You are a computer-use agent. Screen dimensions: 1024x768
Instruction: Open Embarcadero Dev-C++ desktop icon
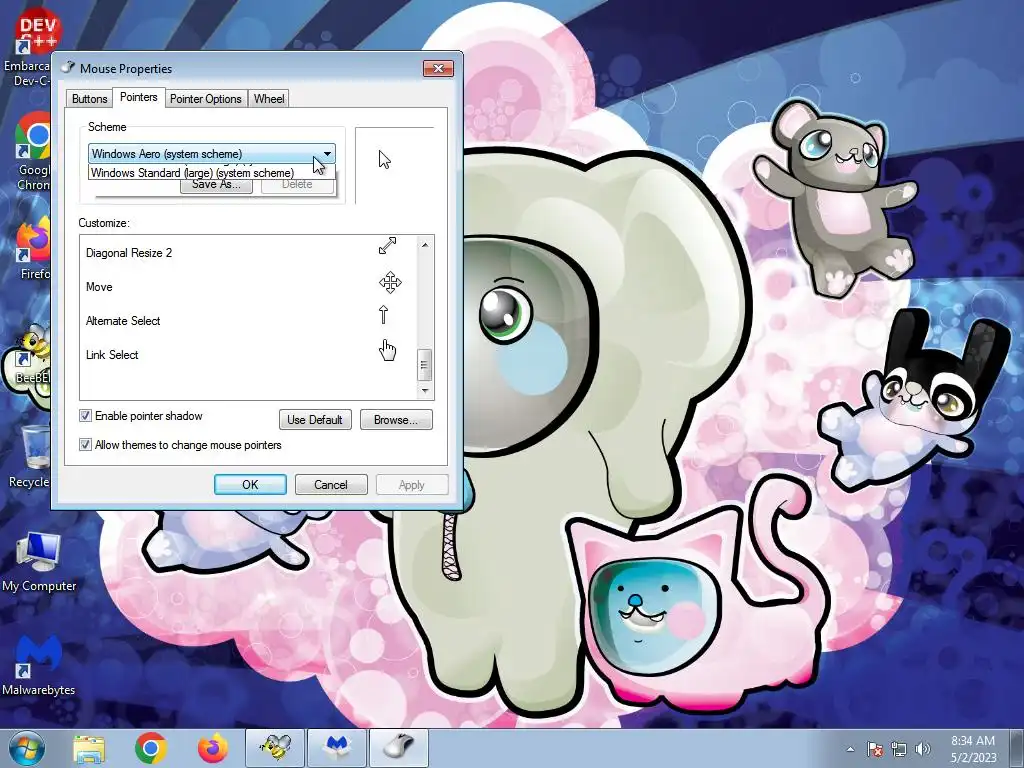click(33, 49)
